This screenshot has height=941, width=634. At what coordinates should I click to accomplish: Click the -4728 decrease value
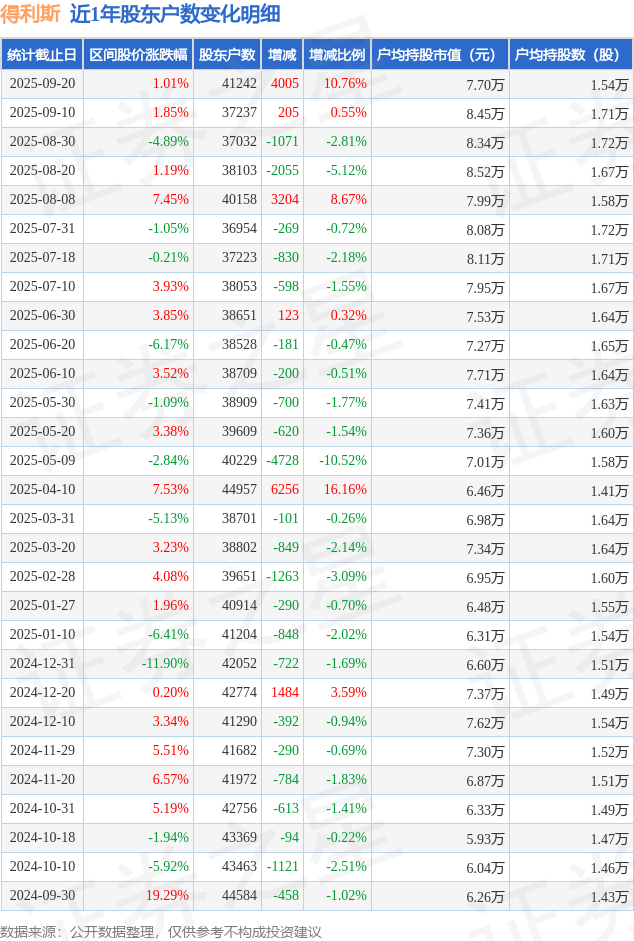click(283, 461)
